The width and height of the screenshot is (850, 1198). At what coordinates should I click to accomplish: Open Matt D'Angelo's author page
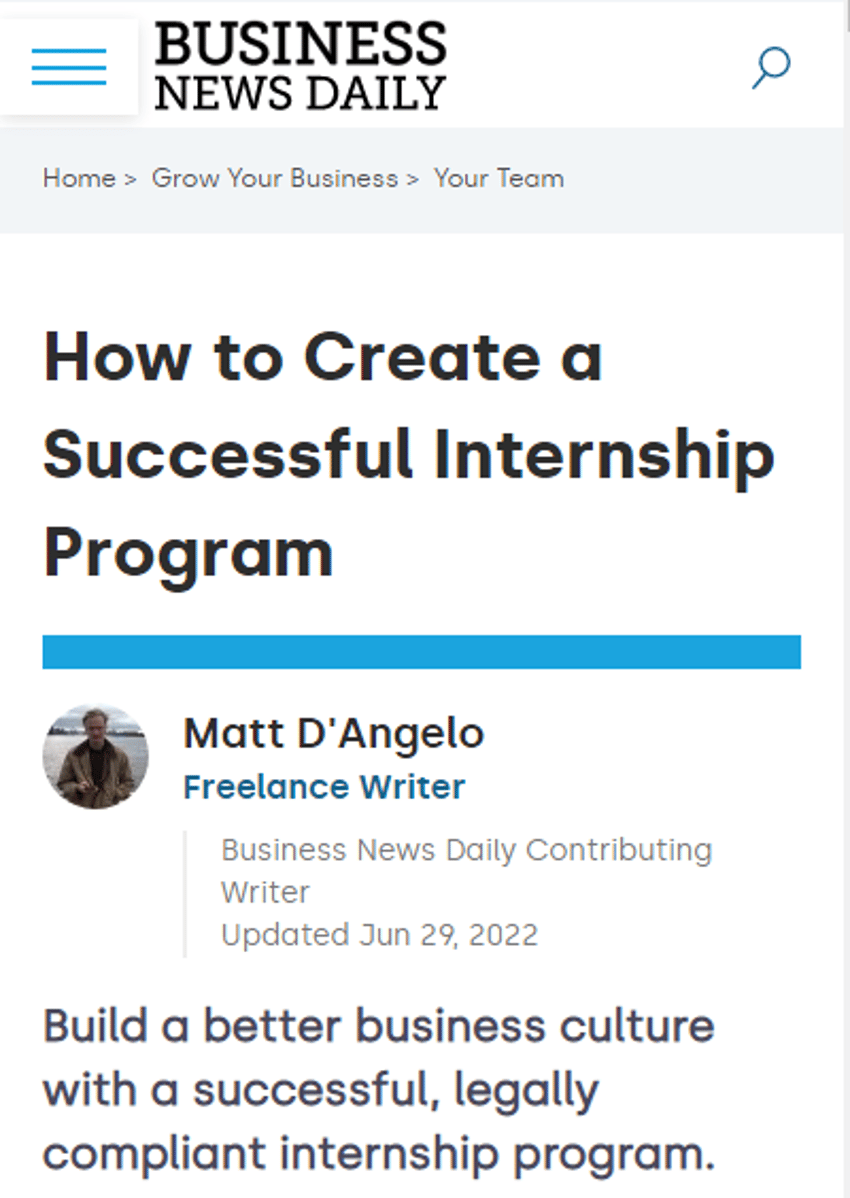click(333, 733)
